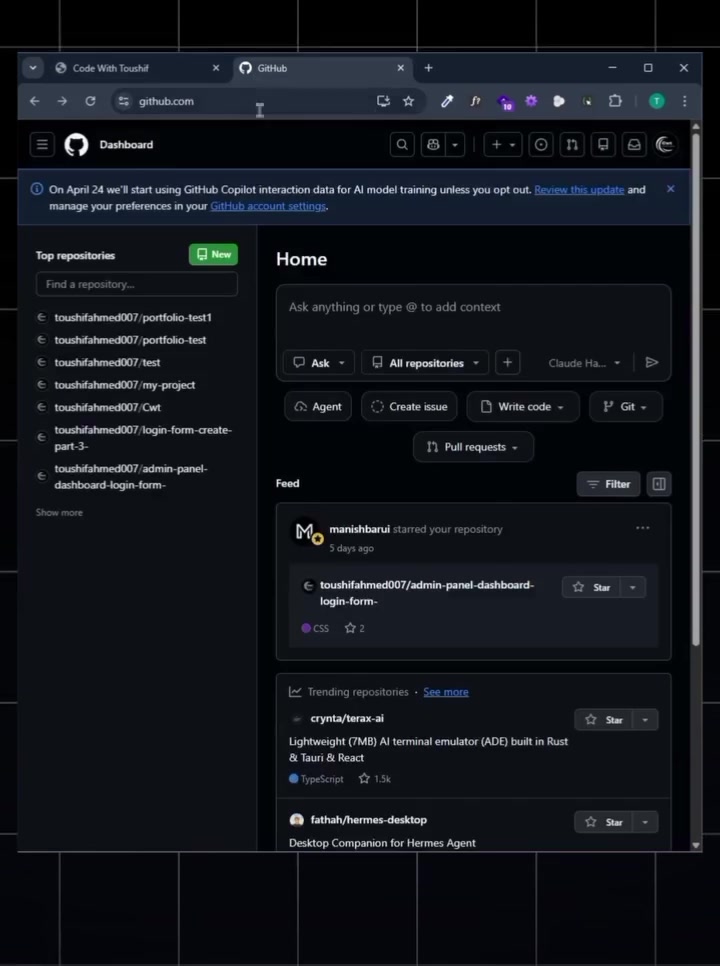Expand the 'Write code' dropdown
Screen dimensions: 720x966
pyautogui.click(x=523, y=407)
